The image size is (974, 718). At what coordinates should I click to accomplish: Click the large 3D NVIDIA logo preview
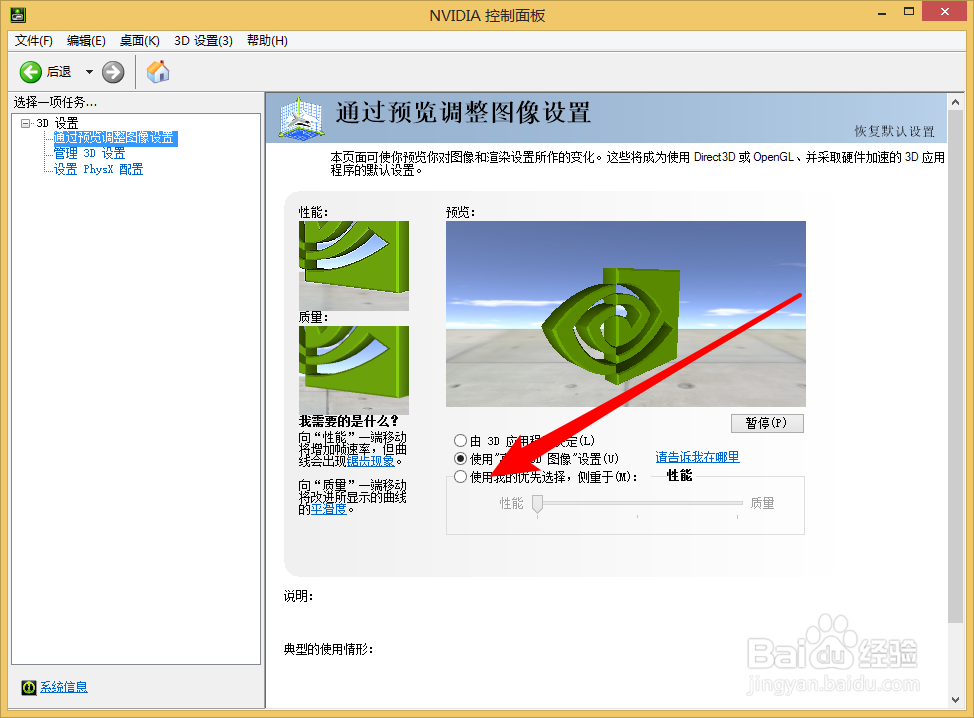(x=626, y=314)
